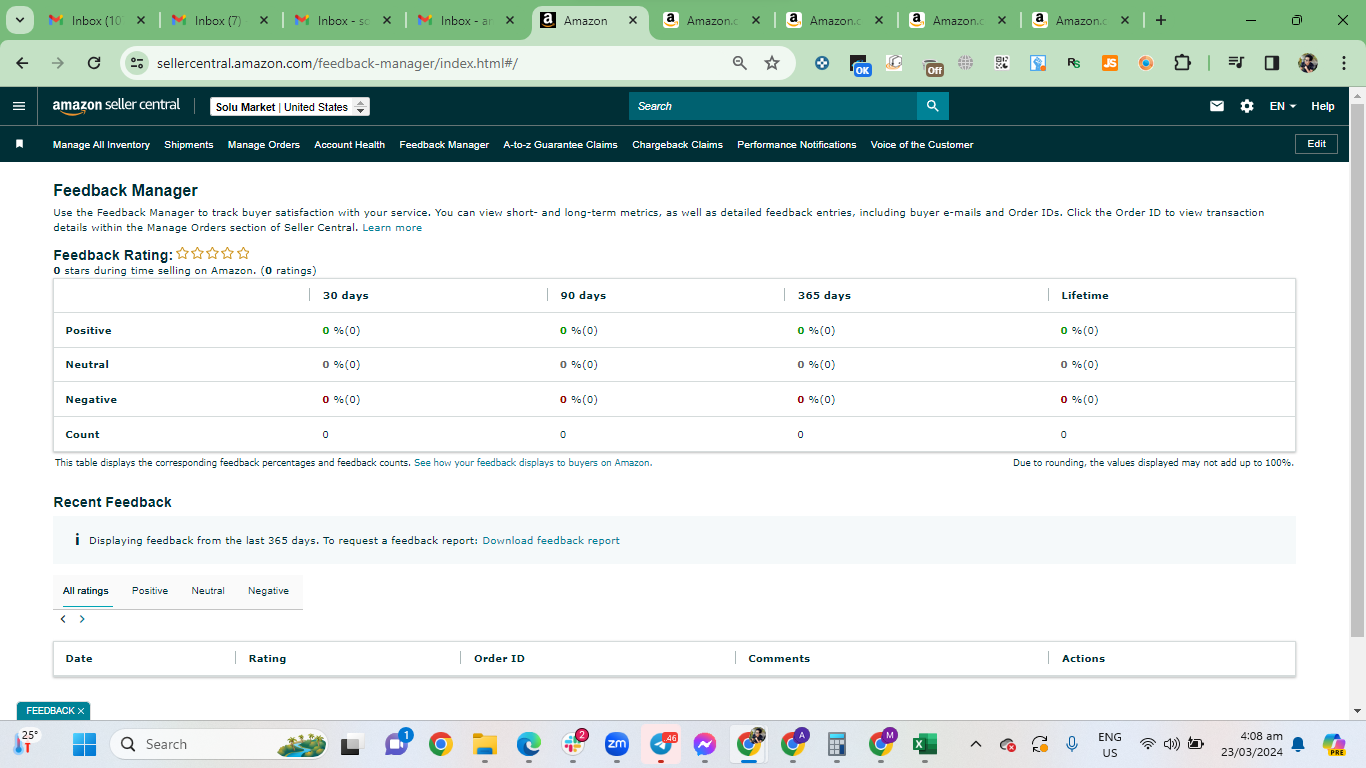Click the Help link in header
The image size is (1366, 768).
(x=1323, y=106)
